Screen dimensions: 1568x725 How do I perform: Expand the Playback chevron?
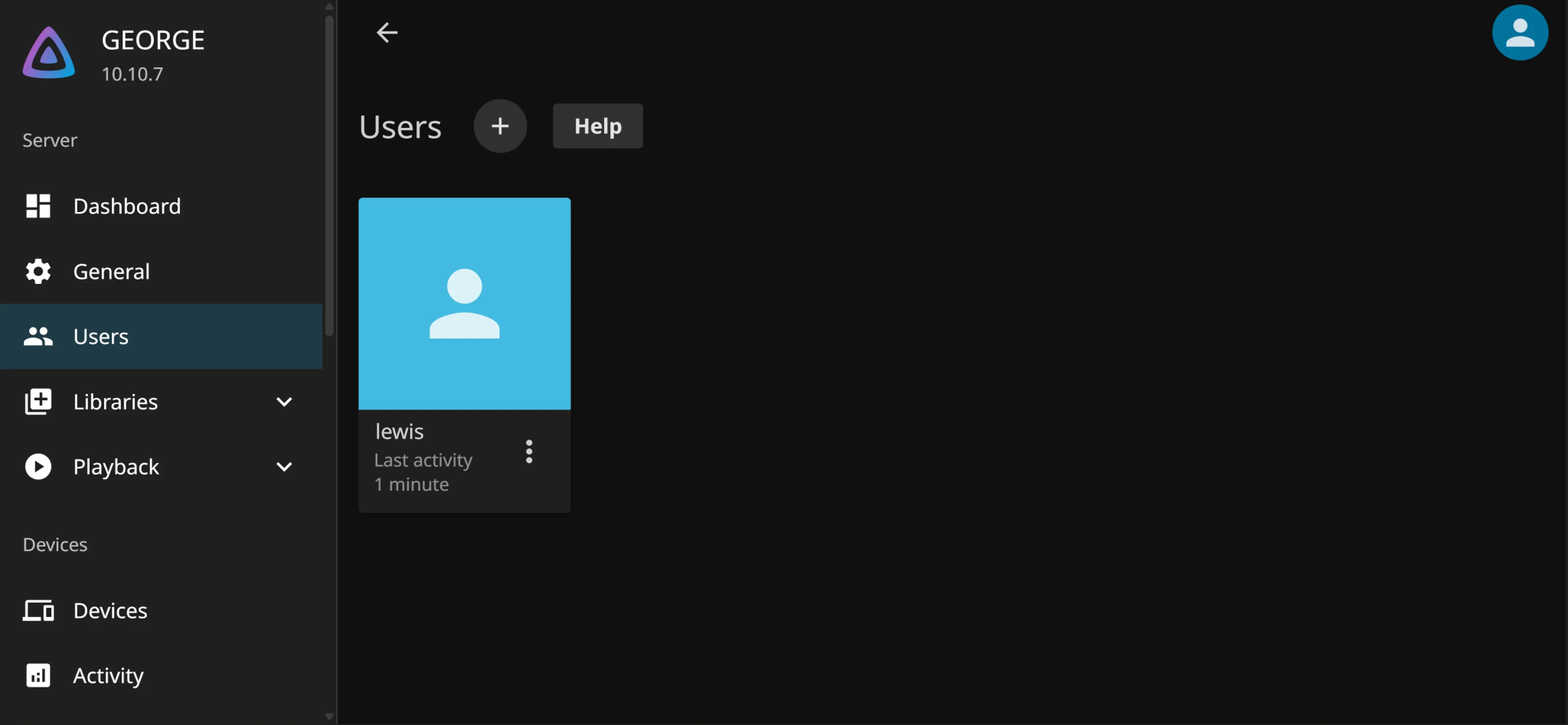[284, 467]
